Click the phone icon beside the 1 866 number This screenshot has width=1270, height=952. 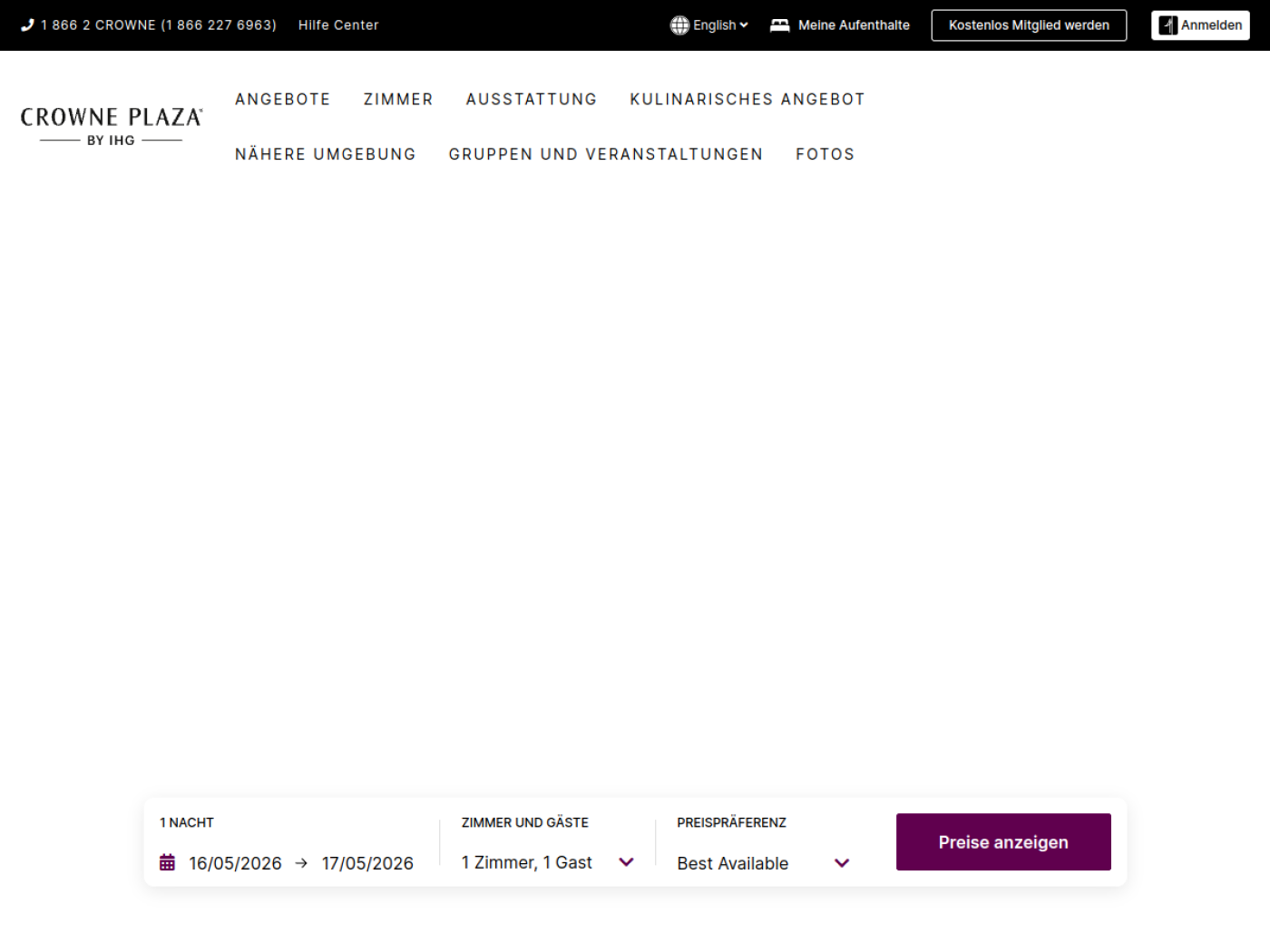point(27,25)
